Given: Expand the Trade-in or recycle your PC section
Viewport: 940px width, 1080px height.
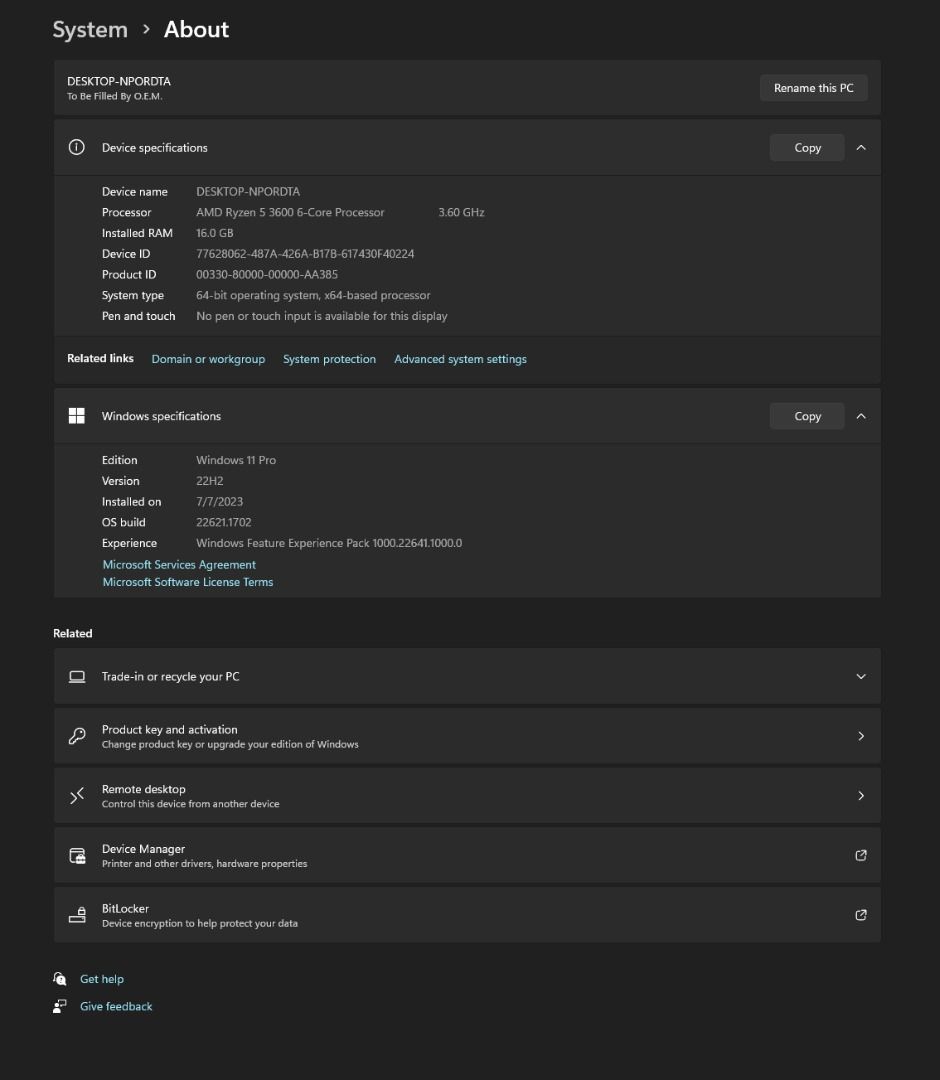Looking at the screenshot, I should pyautogui.click(x=861, y=676).
